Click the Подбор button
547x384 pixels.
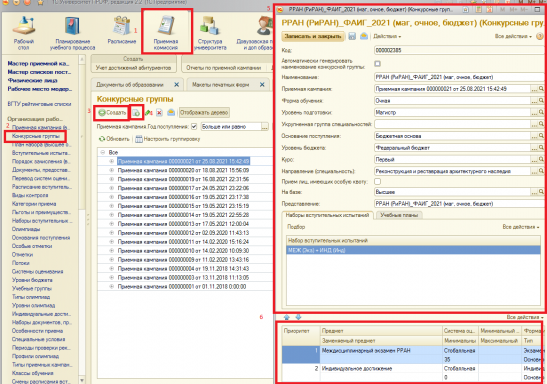[296, 227]
